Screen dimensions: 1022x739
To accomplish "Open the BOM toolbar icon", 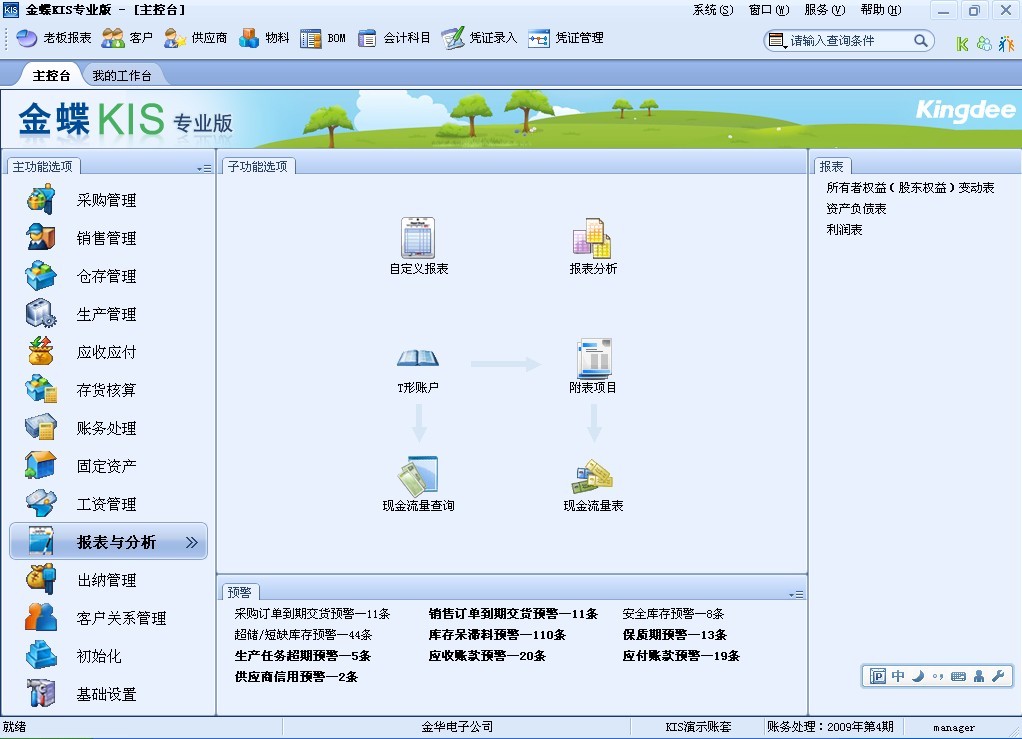I will click(323, 38).
